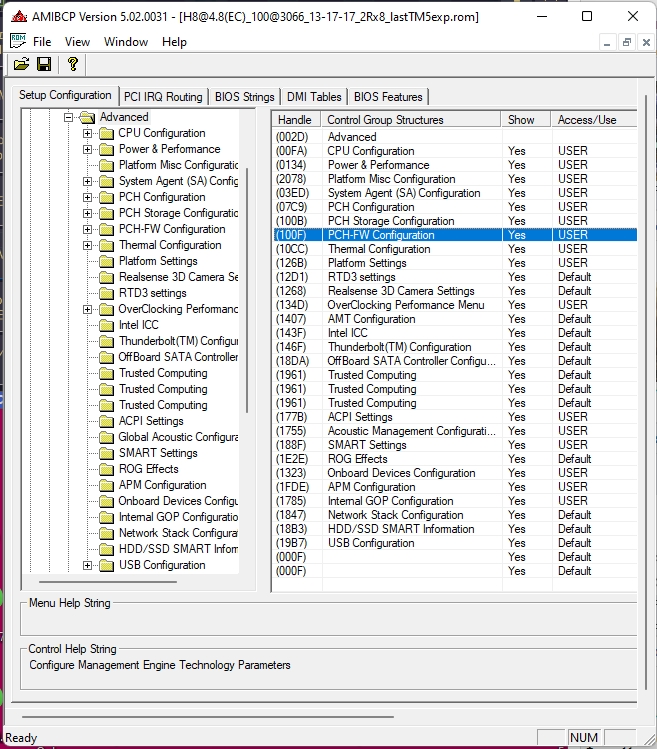The width and height of the screenshot is (657, 749).
Task: Select the Global Acoustic Configuration tree item
Action: pos(178,437)
